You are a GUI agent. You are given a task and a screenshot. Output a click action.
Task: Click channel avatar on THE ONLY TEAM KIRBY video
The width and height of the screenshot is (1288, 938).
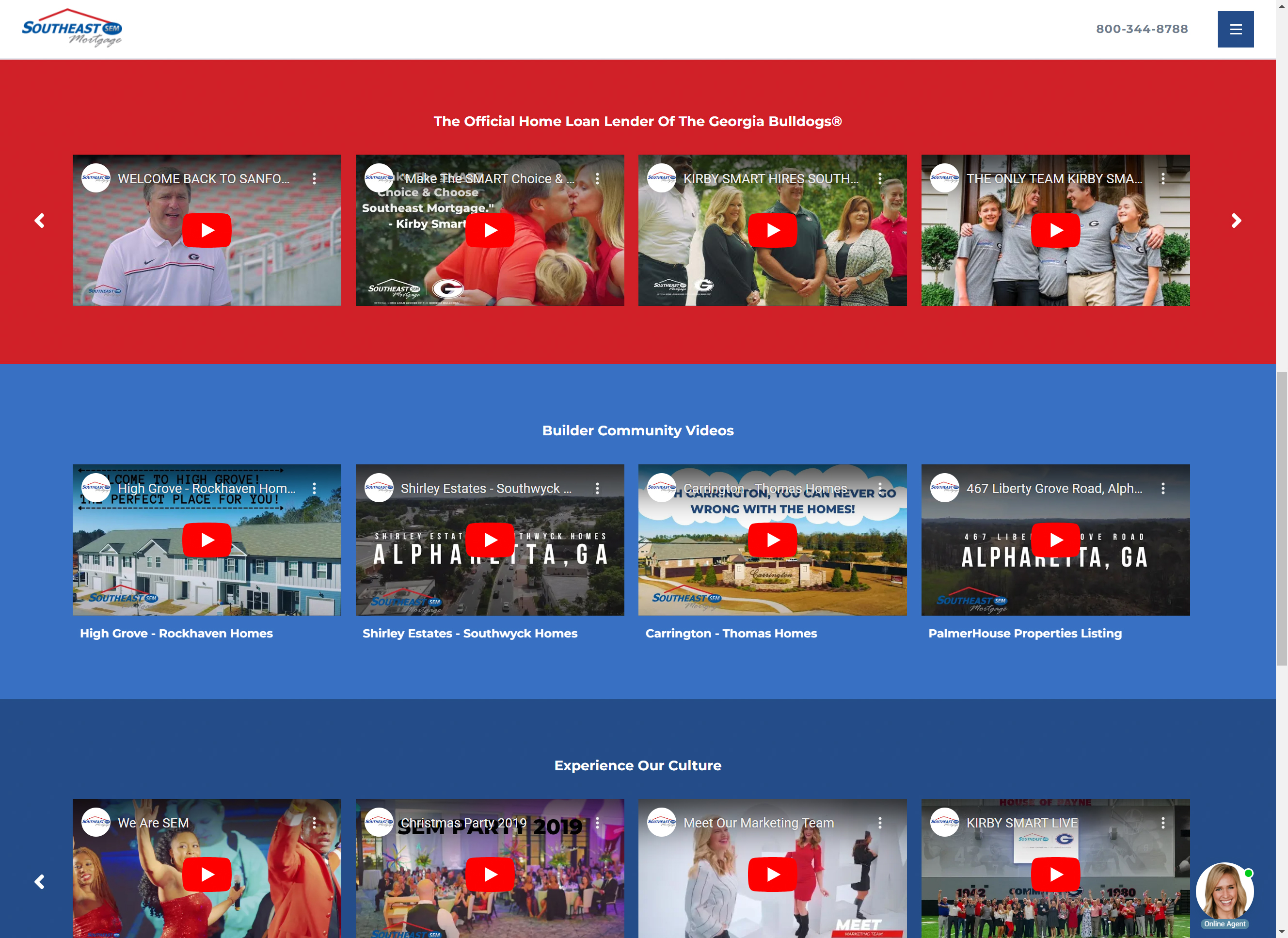944,178
